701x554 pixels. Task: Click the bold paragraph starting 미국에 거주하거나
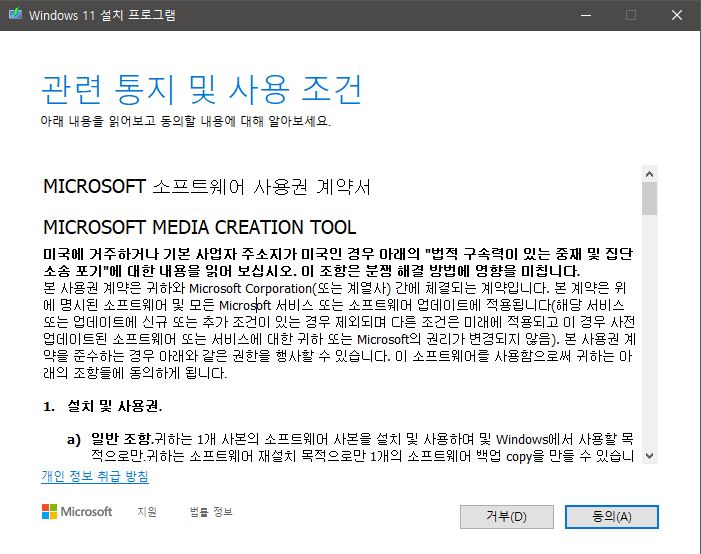point(338,262)
